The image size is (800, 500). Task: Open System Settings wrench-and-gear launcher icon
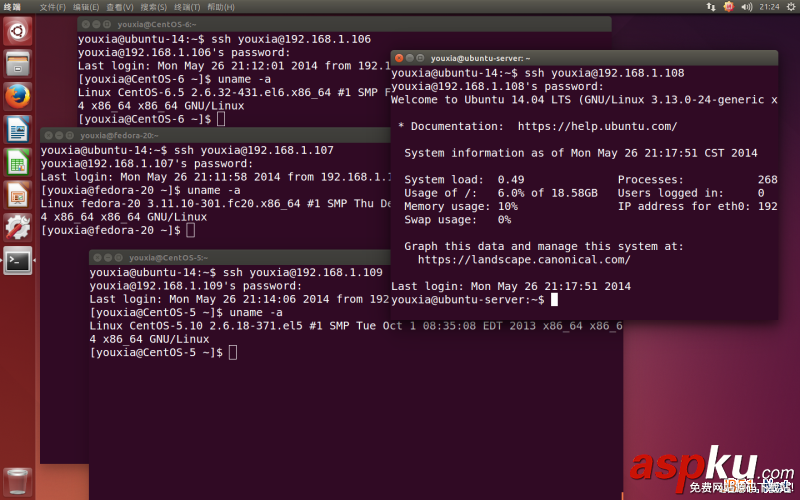18,228
